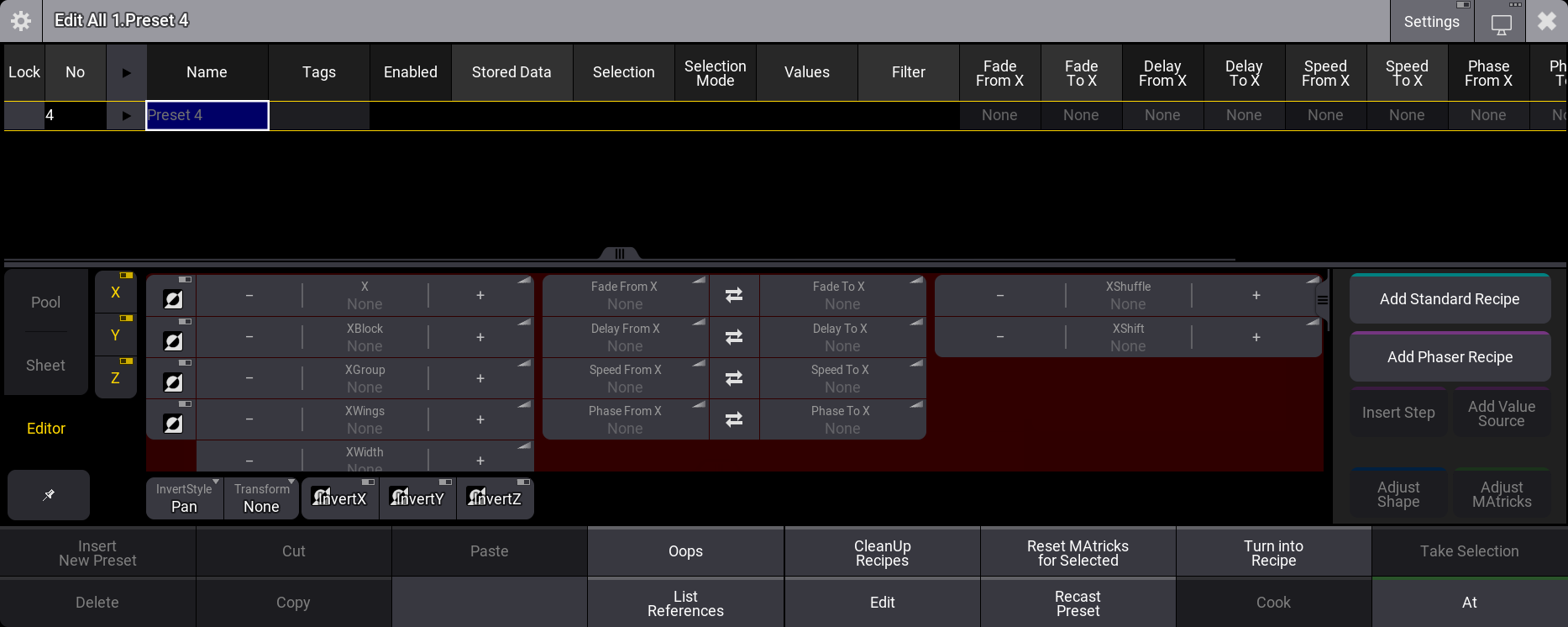Click the Oops button

tap(685, 551)
